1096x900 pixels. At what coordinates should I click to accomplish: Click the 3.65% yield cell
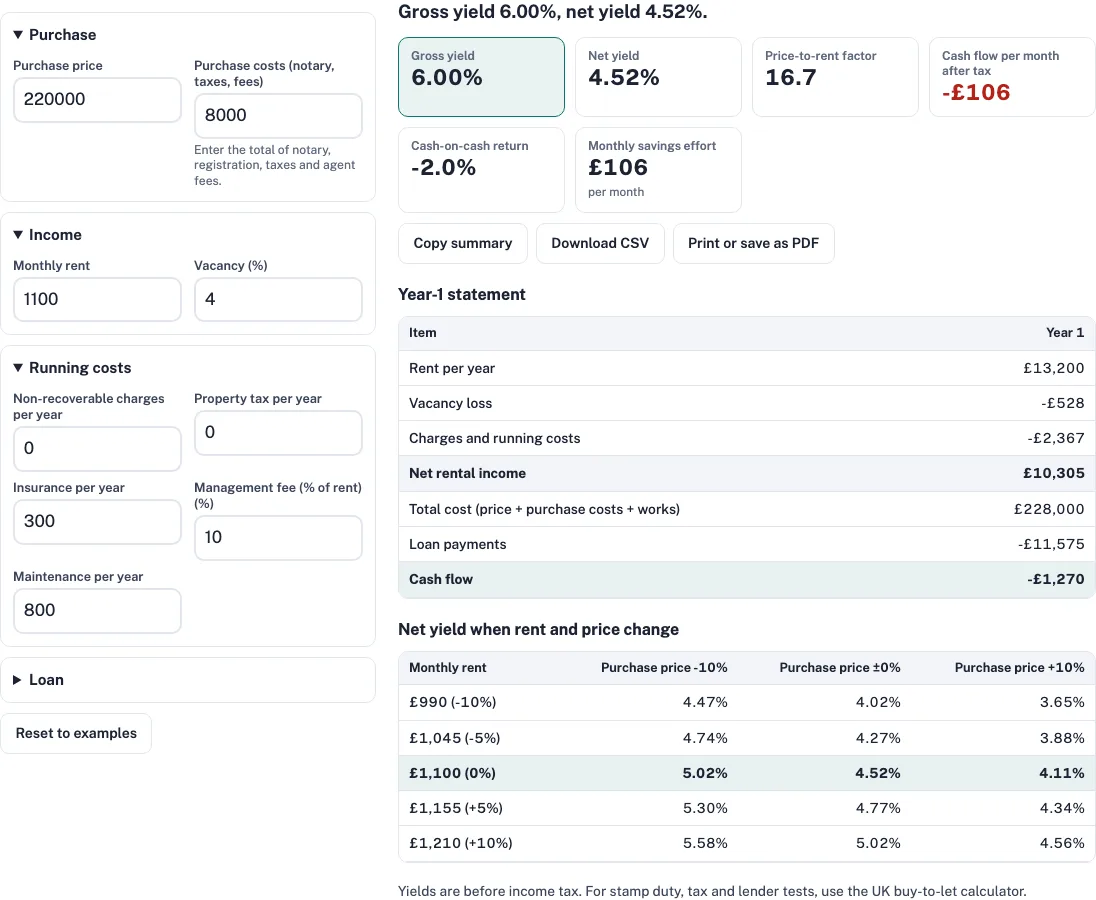(x=1062, y=702)
